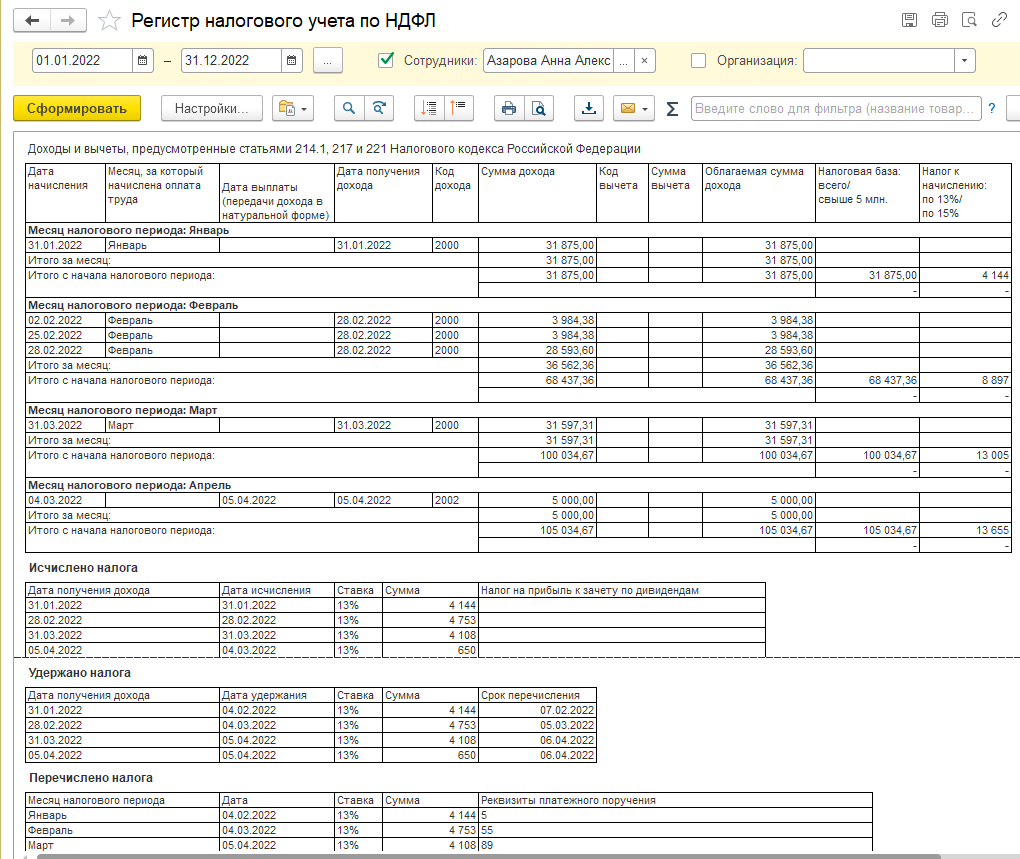Toggle the Сотрудники checkbox
This screenshot has height=859, width=1020.
(x=387, y=60)
